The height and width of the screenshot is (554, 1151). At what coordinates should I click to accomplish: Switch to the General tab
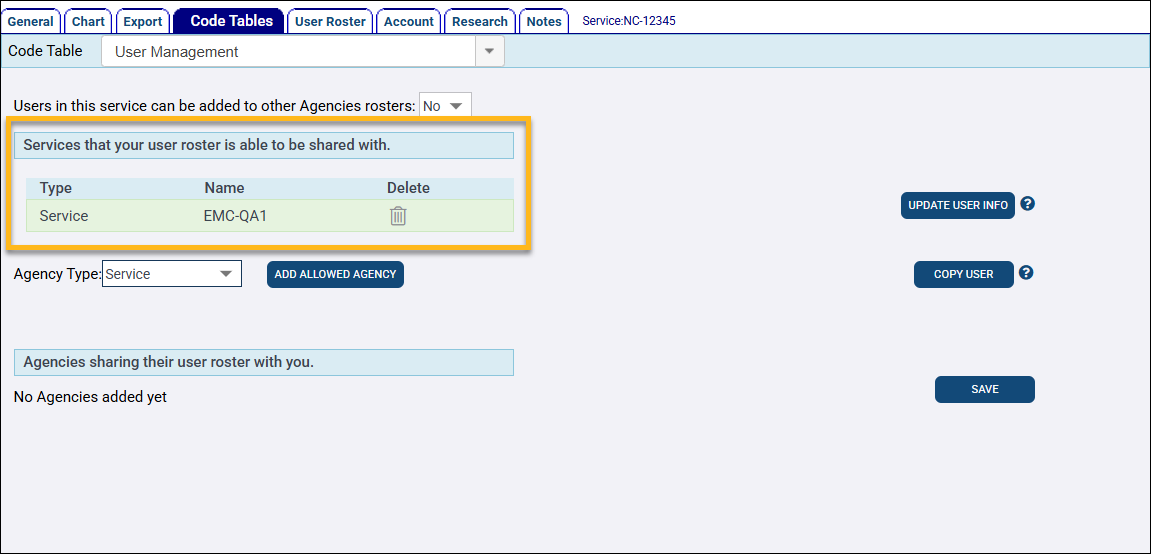(30, 21)
